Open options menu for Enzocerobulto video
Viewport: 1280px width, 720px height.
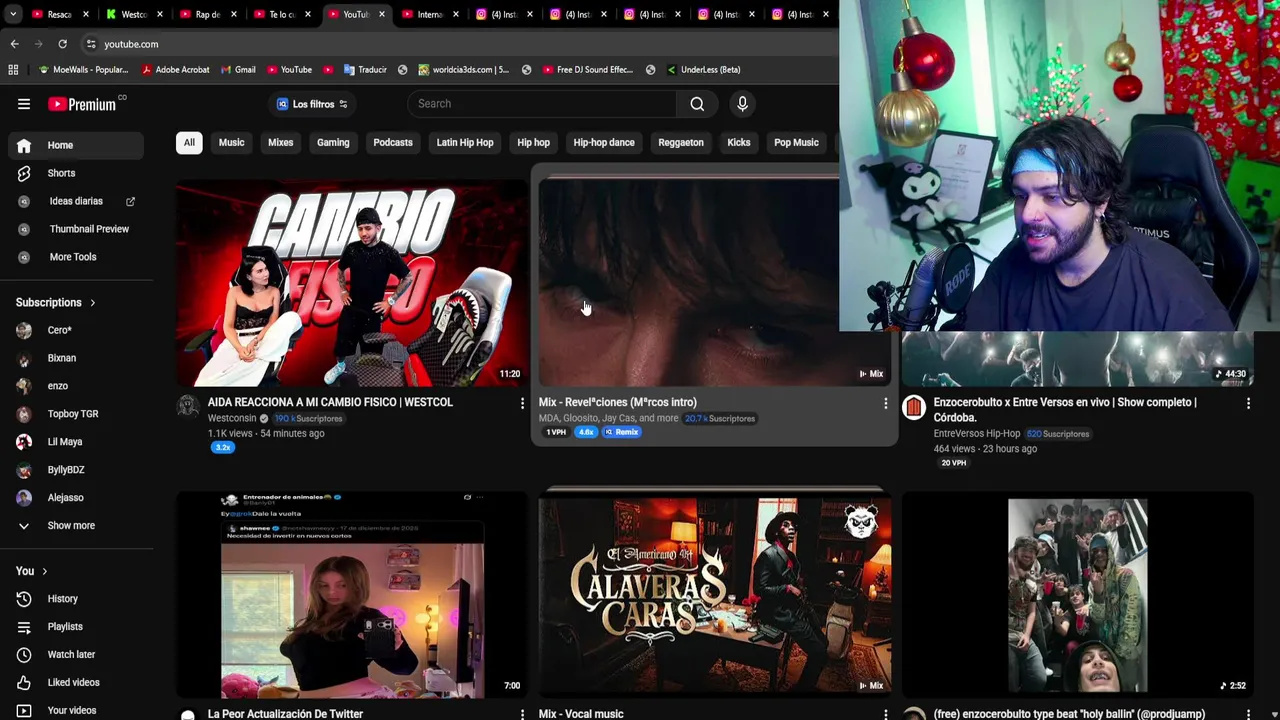pos(1248,403)
